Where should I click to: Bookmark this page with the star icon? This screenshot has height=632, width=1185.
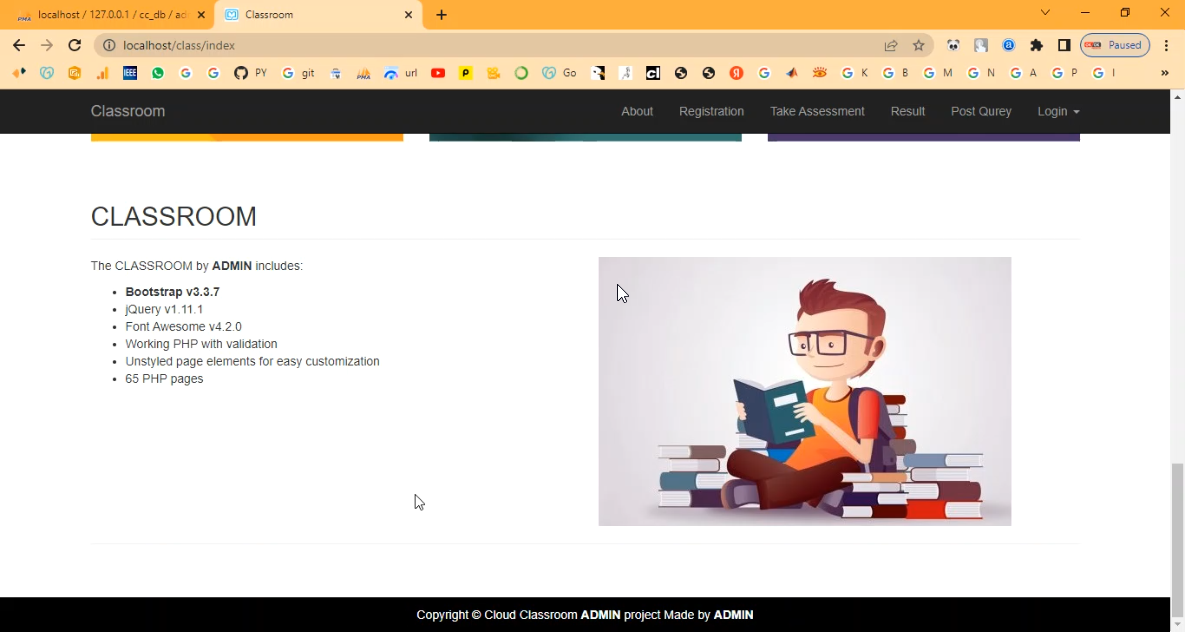click(918, 45)
